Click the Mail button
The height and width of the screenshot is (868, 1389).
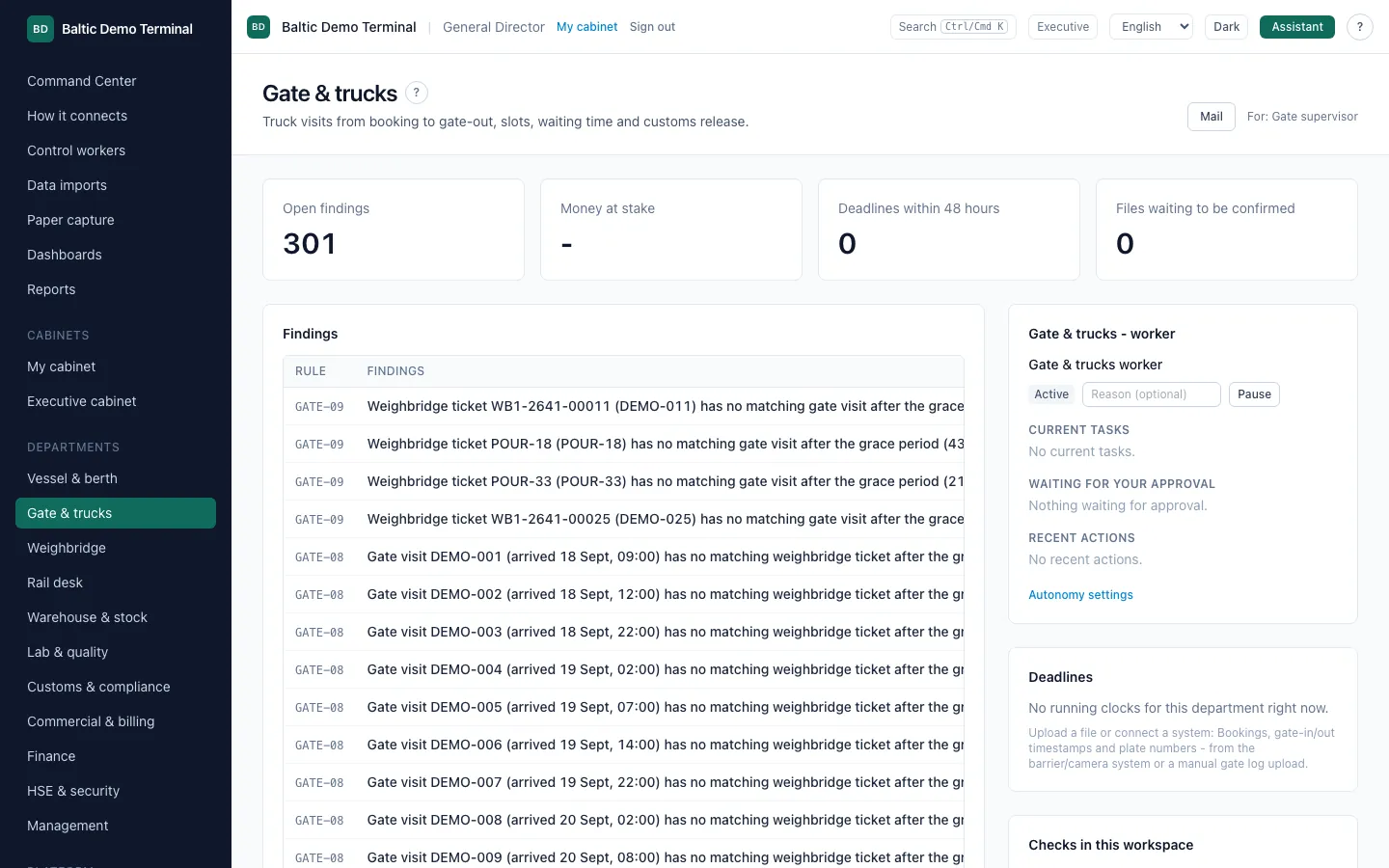1212,117
